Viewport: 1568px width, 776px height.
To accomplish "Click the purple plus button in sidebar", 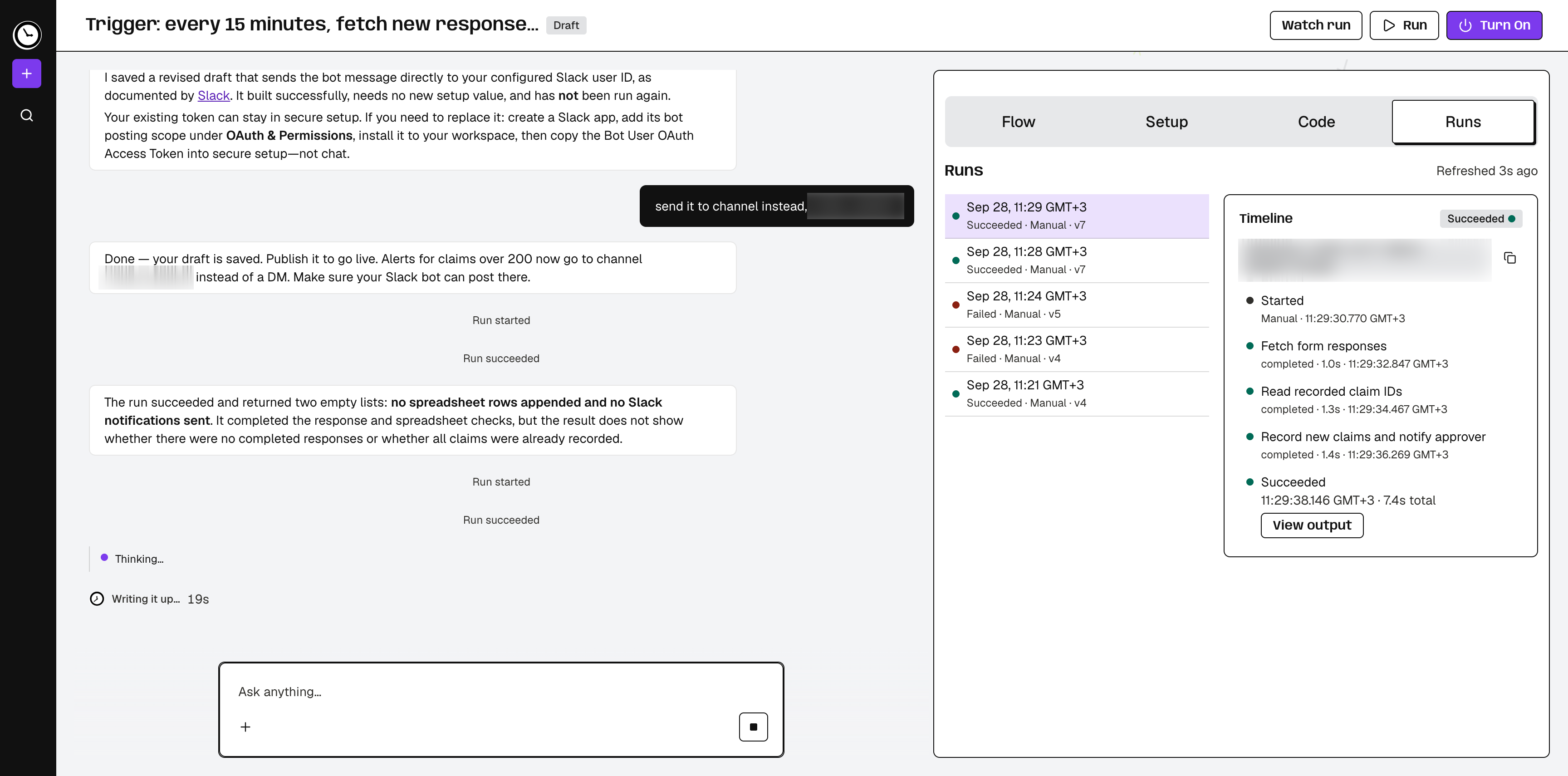I will tap(27, 74).
